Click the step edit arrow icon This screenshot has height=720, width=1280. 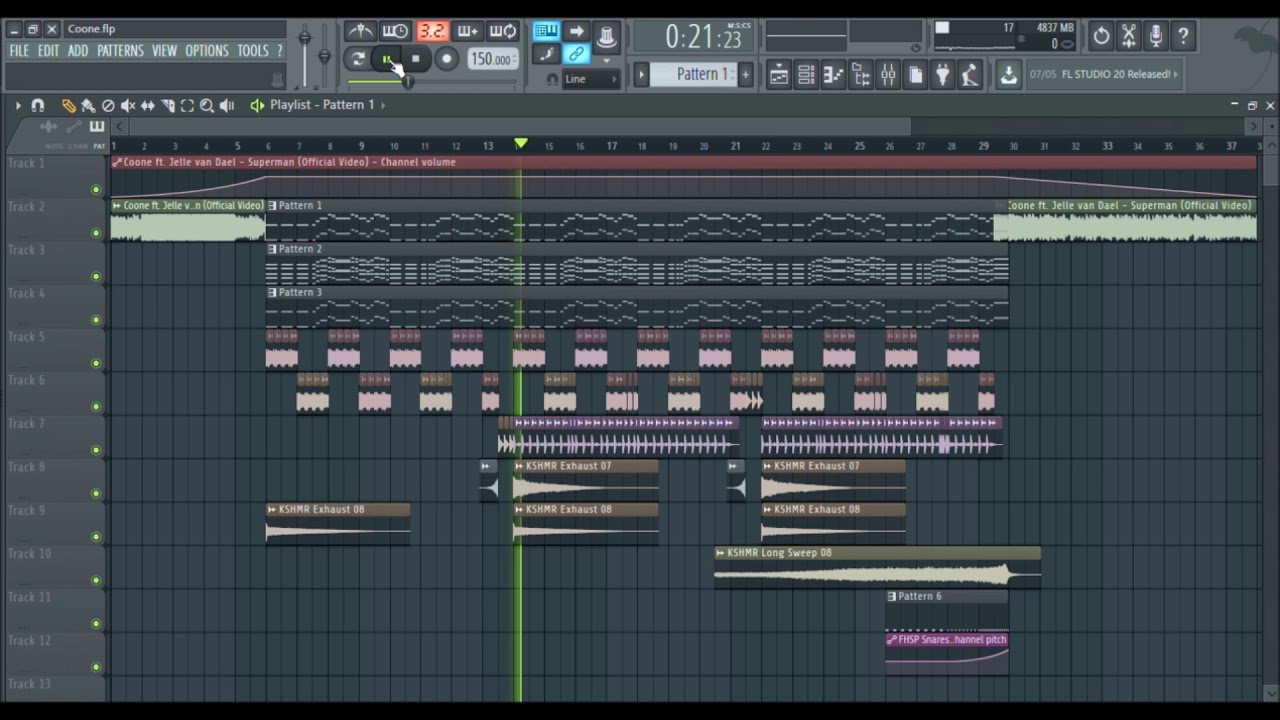tap(576, 32)
